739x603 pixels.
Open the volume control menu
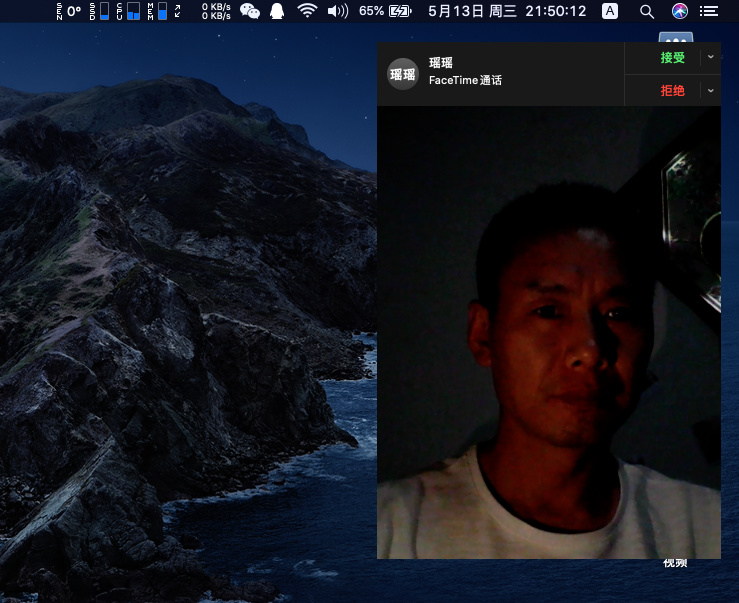[x=337, y=11]
